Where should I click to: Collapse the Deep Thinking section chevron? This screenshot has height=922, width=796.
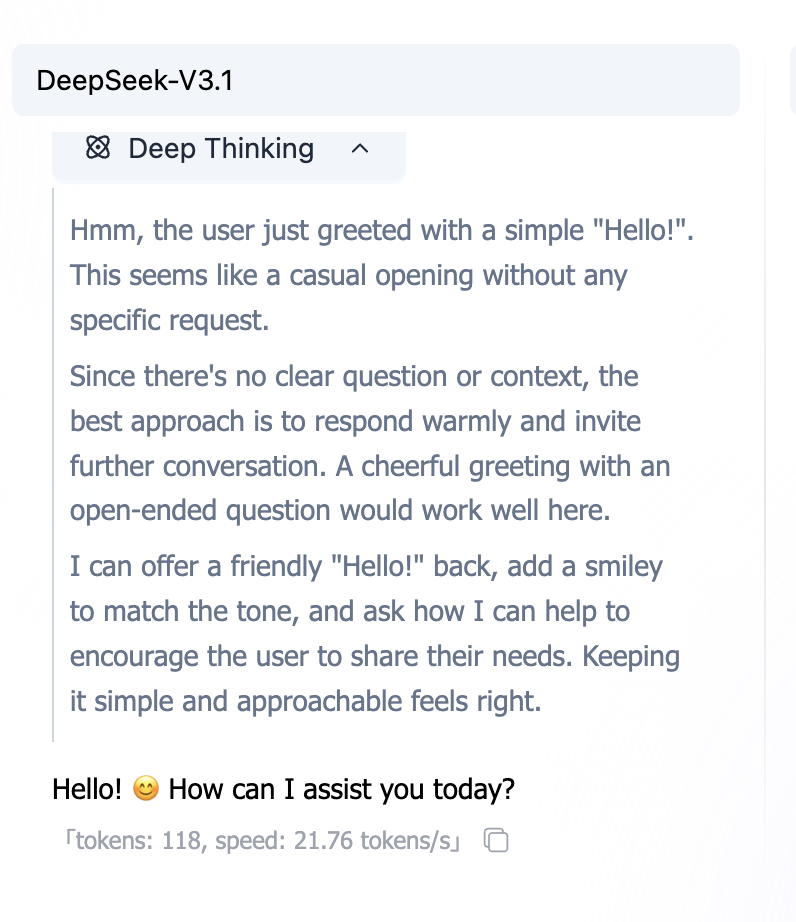tap(361, 149)
